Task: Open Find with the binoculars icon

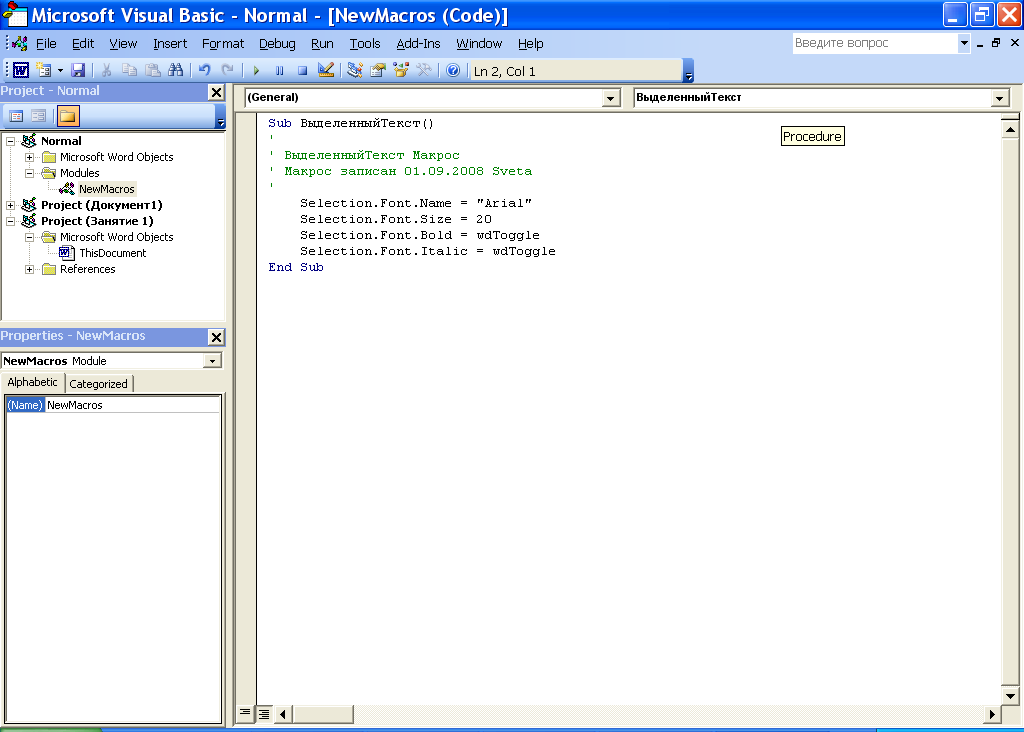Action: [x=176, y=70]
